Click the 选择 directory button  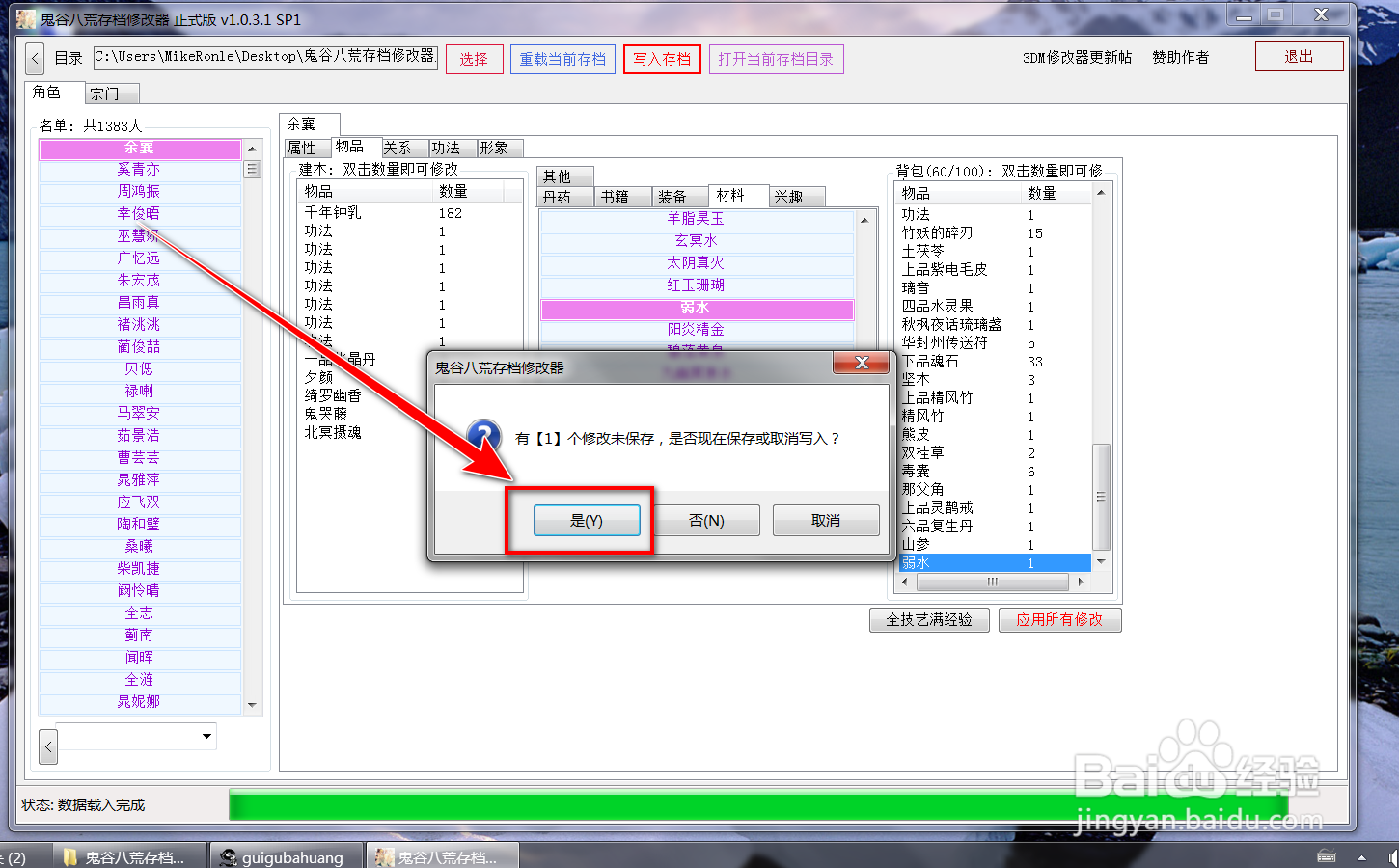click(474, 59)
